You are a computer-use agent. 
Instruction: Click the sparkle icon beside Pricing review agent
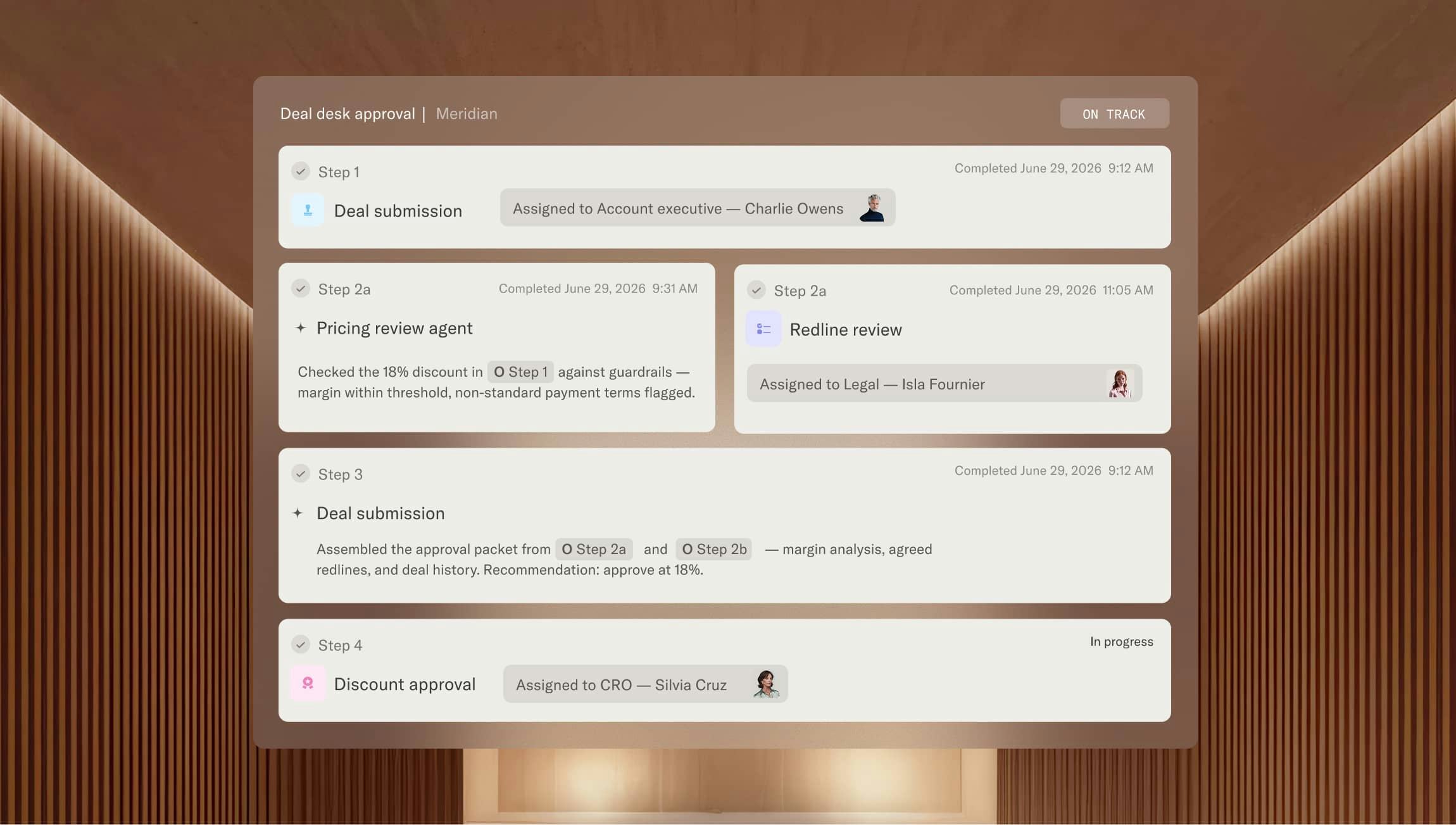pos(301,328)
